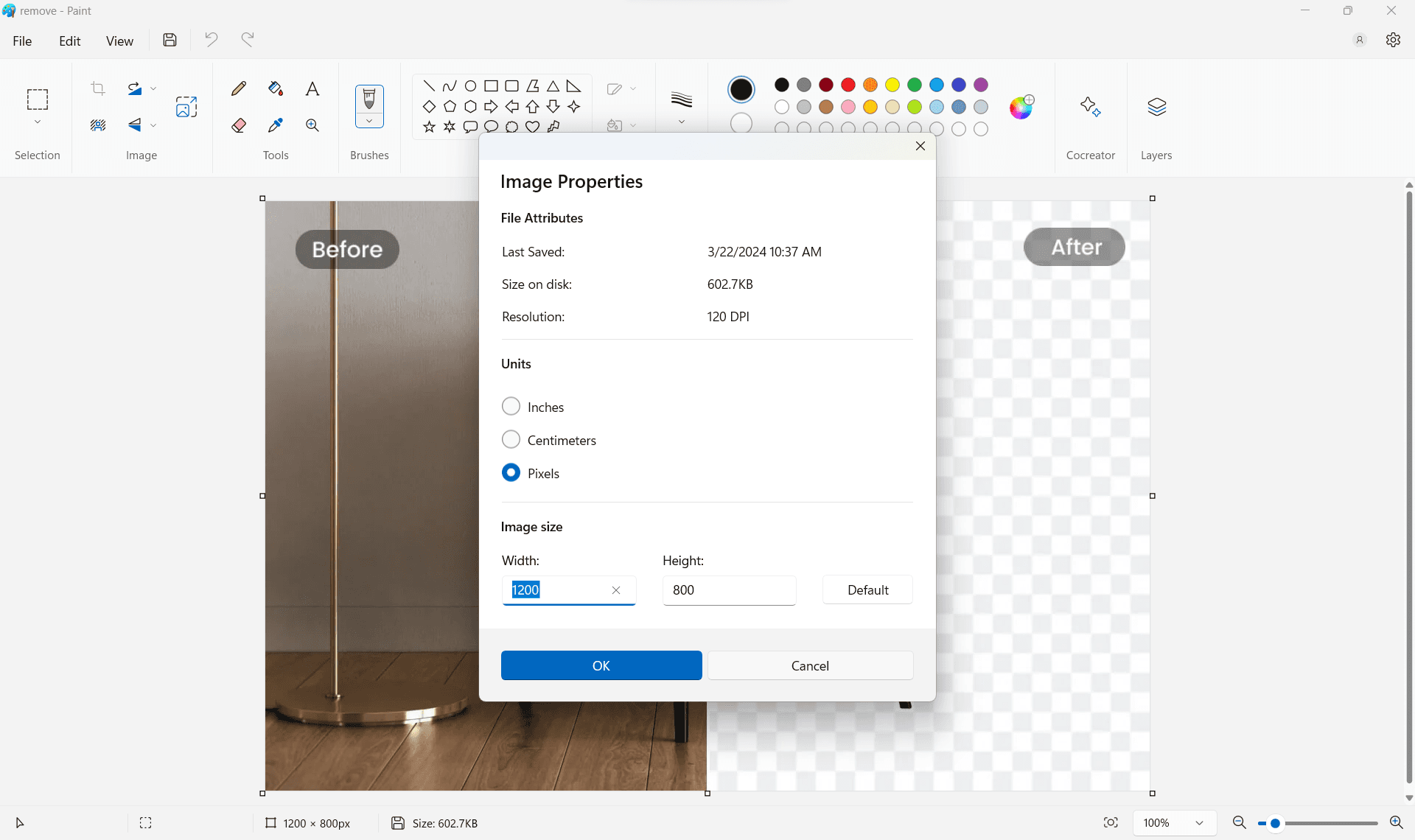The height and width of the screenshot is (840, 1415).
Task: Open the File menu
Action: [22, 41]
